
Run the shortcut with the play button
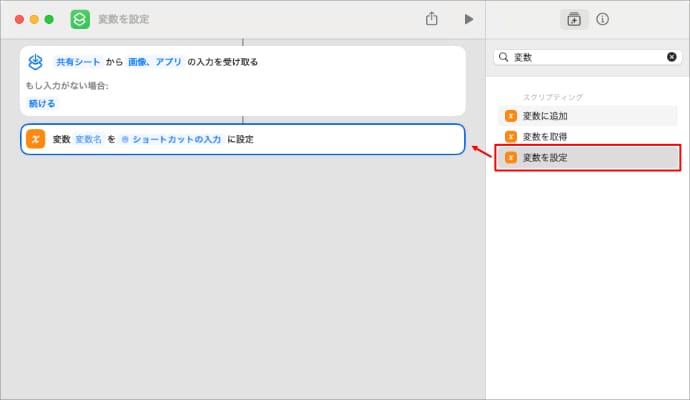coord(468,19)
